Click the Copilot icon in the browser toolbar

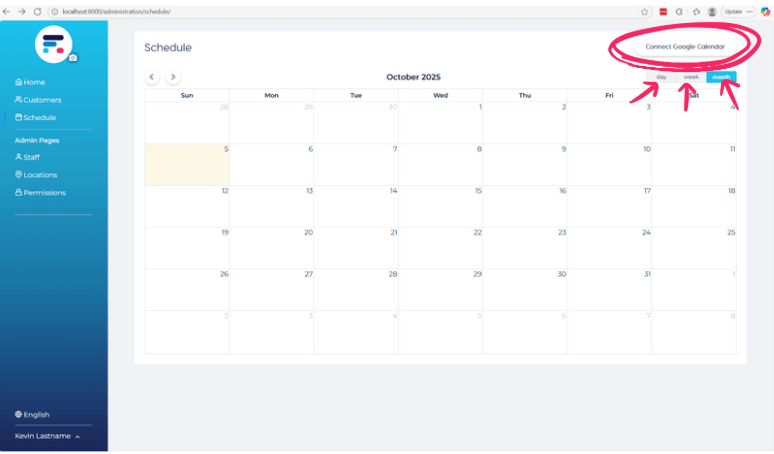pyautogui.click(x=765, y=11)
